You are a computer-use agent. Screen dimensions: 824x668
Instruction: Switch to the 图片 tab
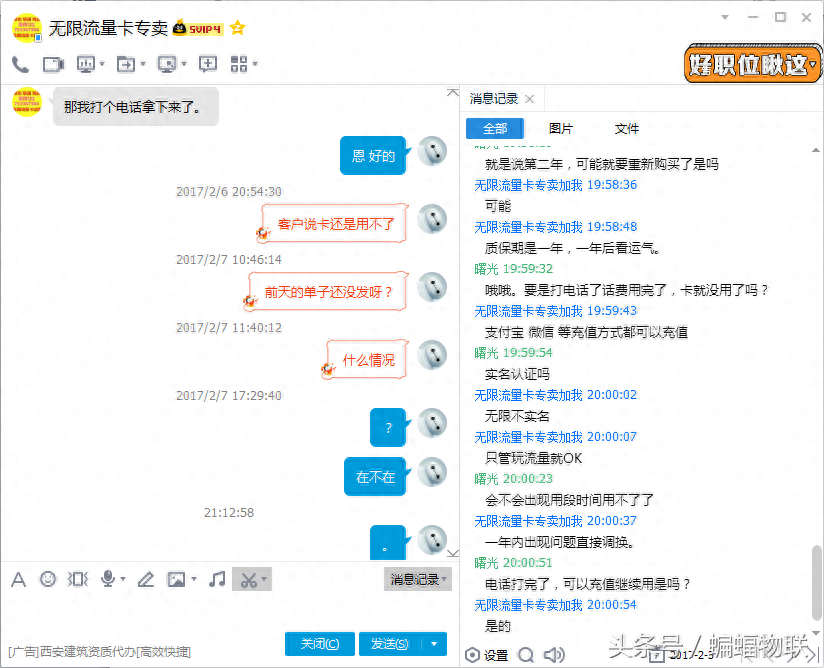click(561, 128)
